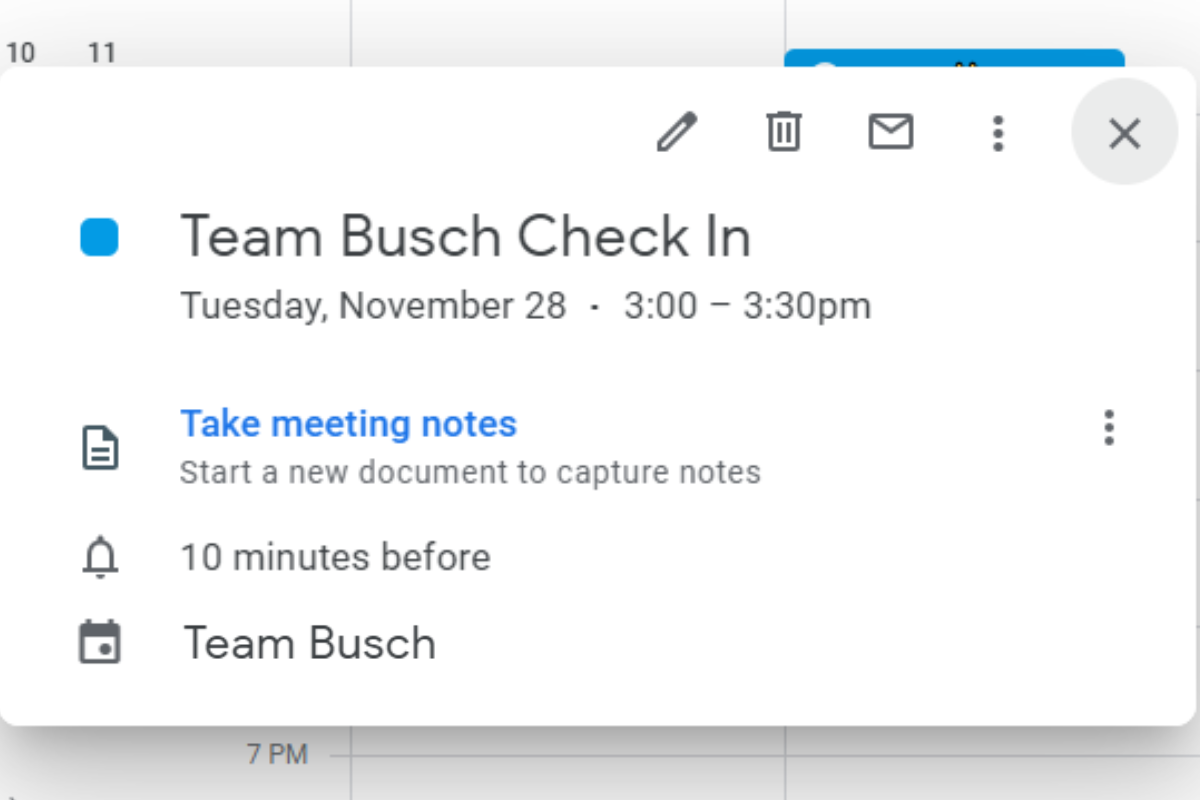The width and height of the screenshot is (1200, 800).
Task: Close the event details popup
Action: click(1124, 132)
